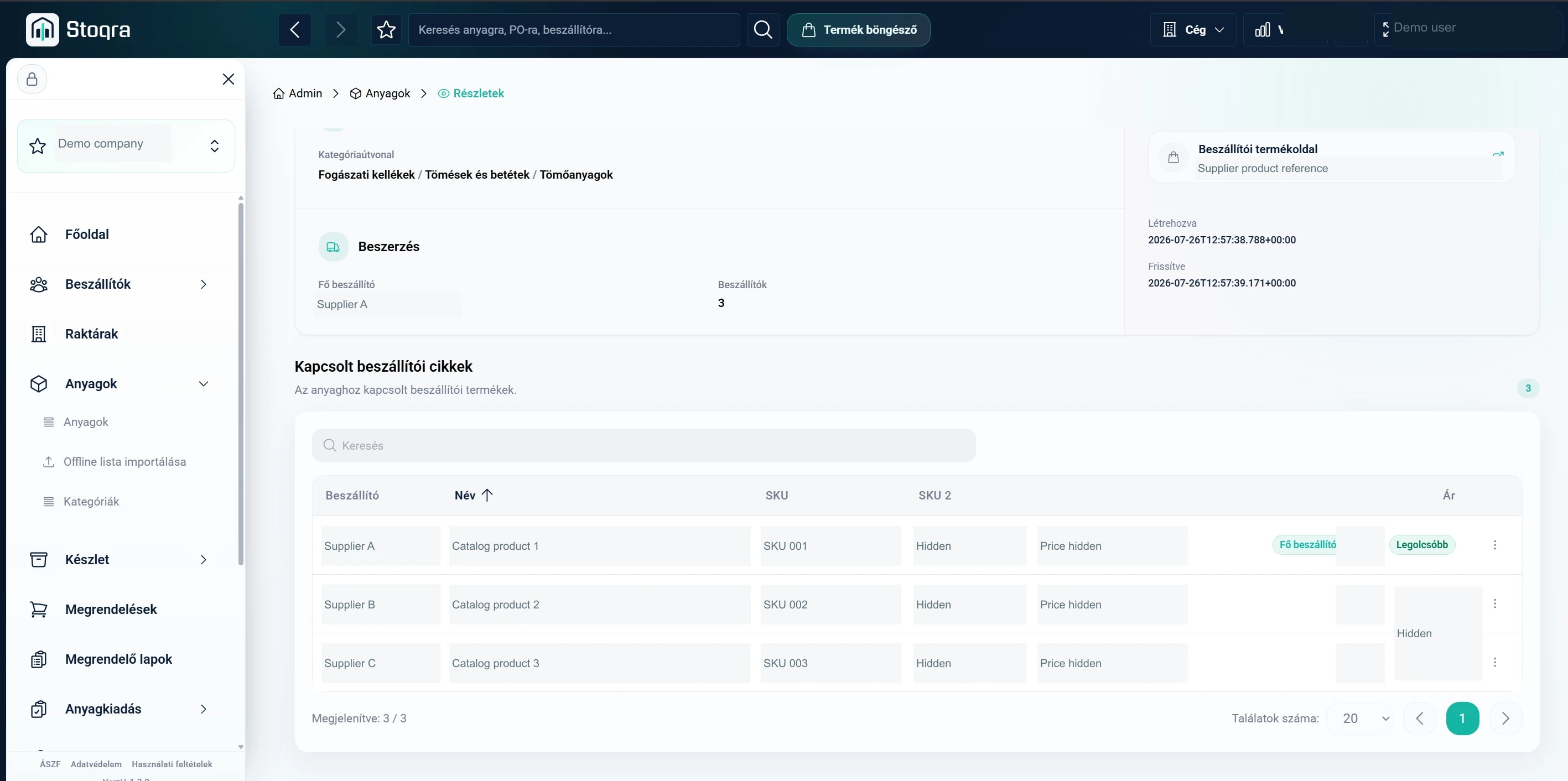Click the Keresés table search field
The image size is (1568, 781).
pos(643,445)
